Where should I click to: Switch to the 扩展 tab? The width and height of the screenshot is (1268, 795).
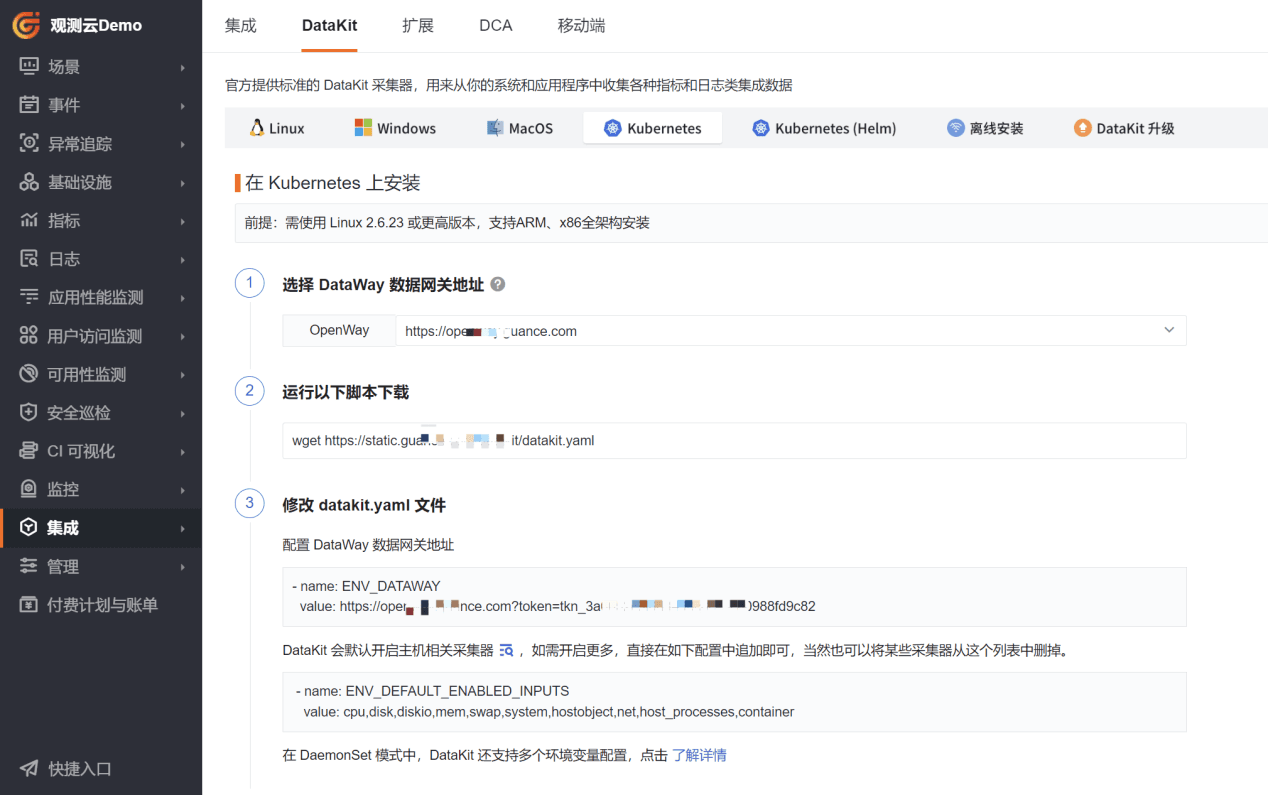(x=418, y=26)
